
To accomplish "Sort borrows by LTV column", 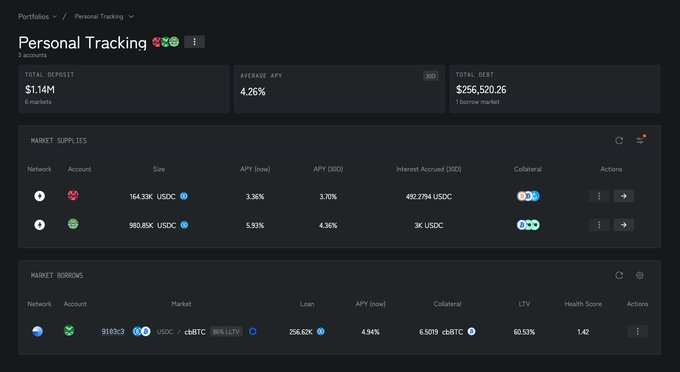I will point(524,304).
